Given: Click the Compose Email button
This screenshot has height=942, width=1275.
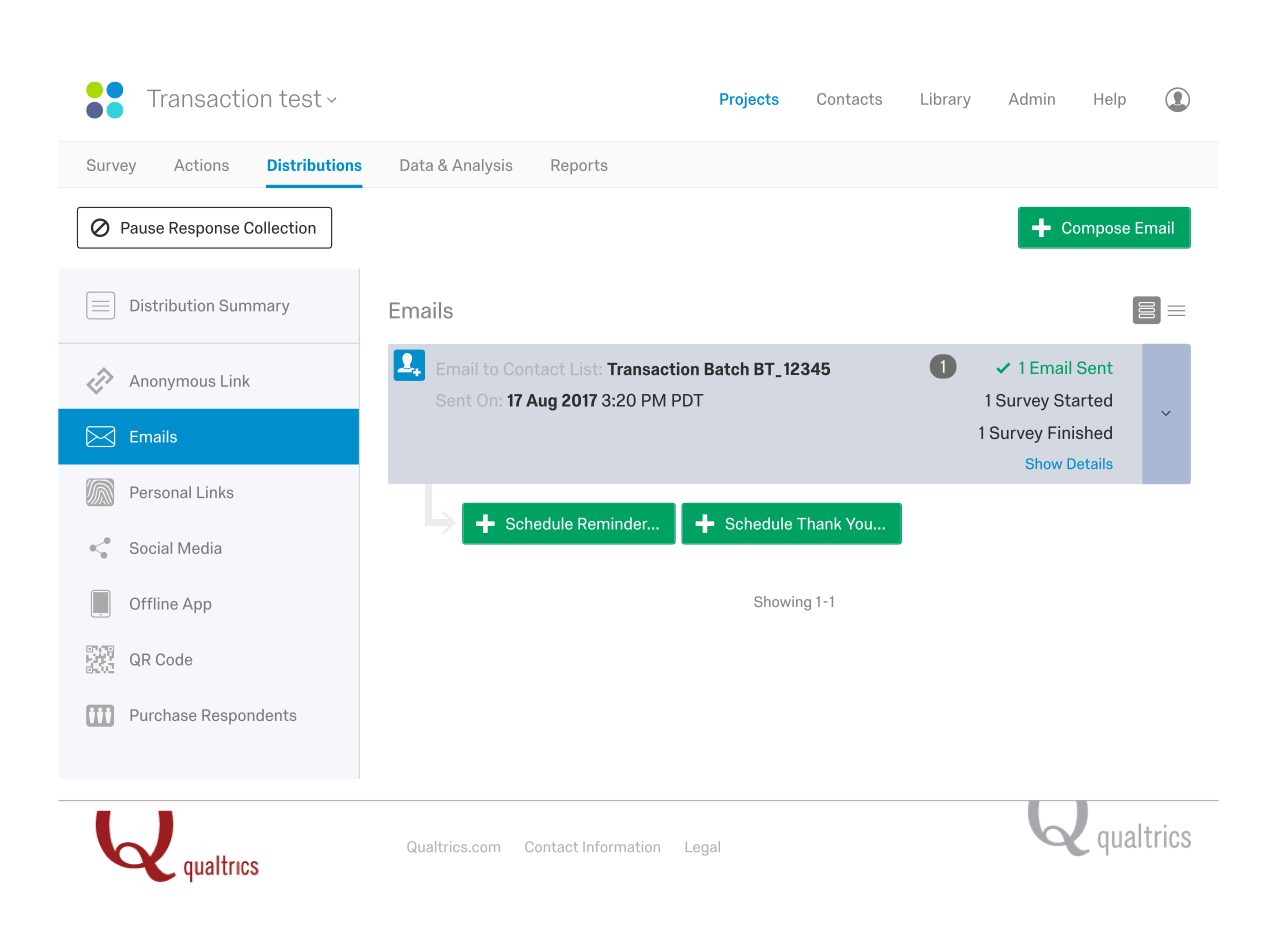Looking at the screenshot, I should (1104, 228).
